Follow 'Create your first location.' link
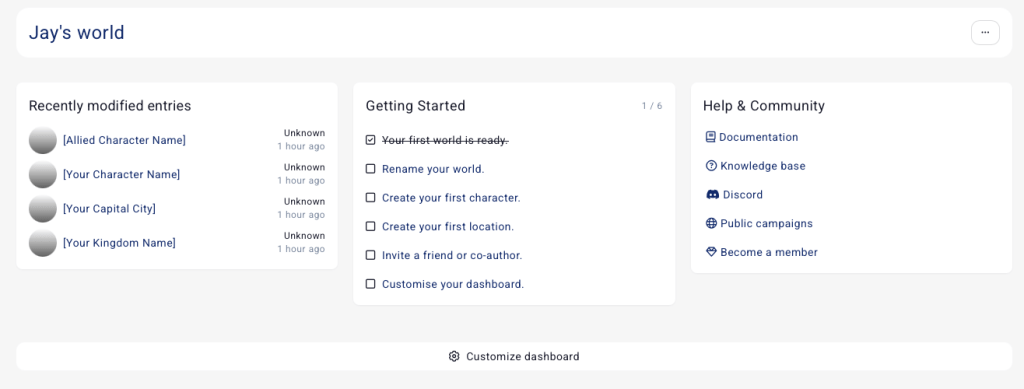Viewport: 1024px width, 389px height. pos(448,226)
